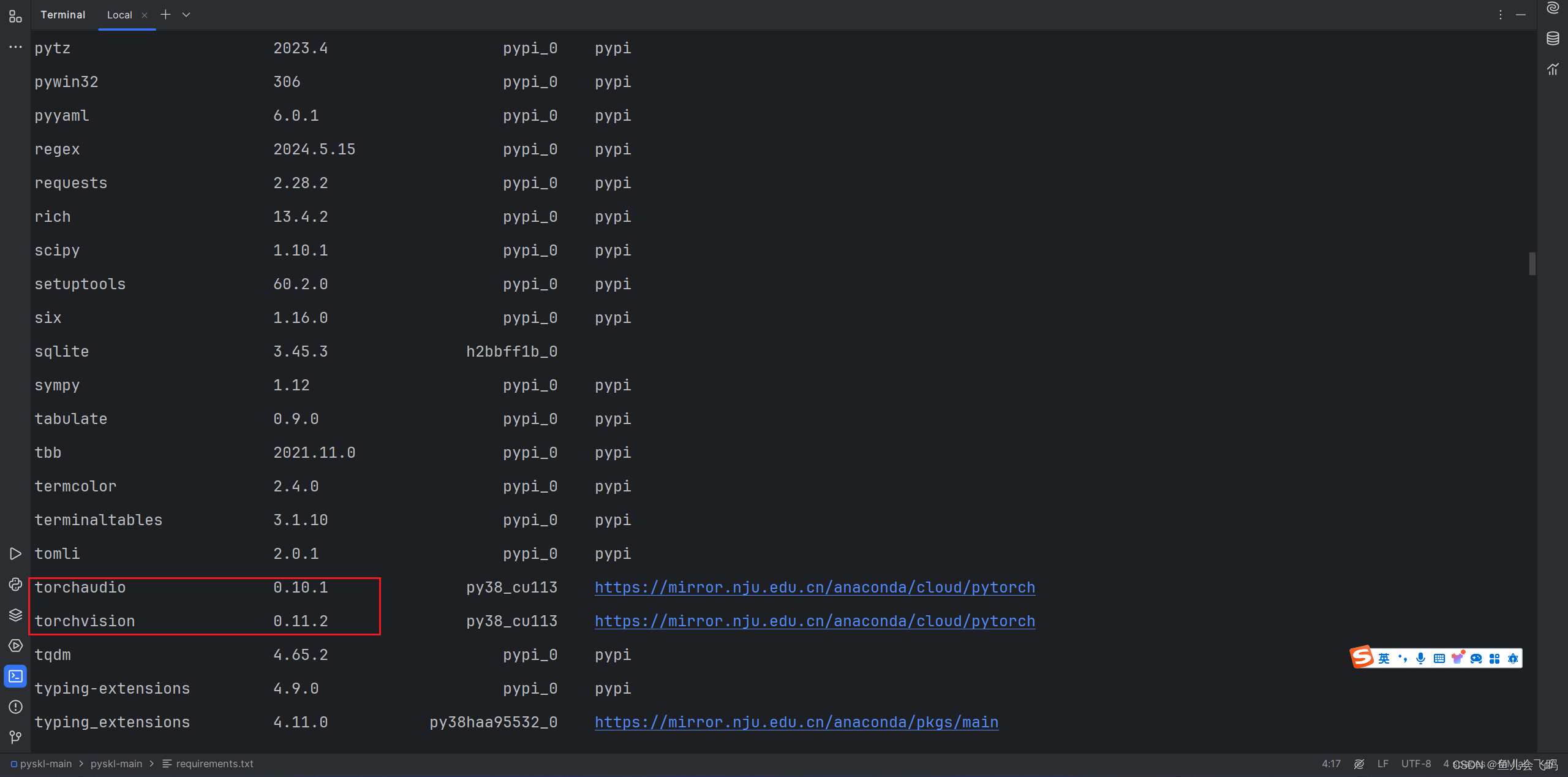
Task: Toggle read-only mode in the status bar
Action: coord(1360,764)
